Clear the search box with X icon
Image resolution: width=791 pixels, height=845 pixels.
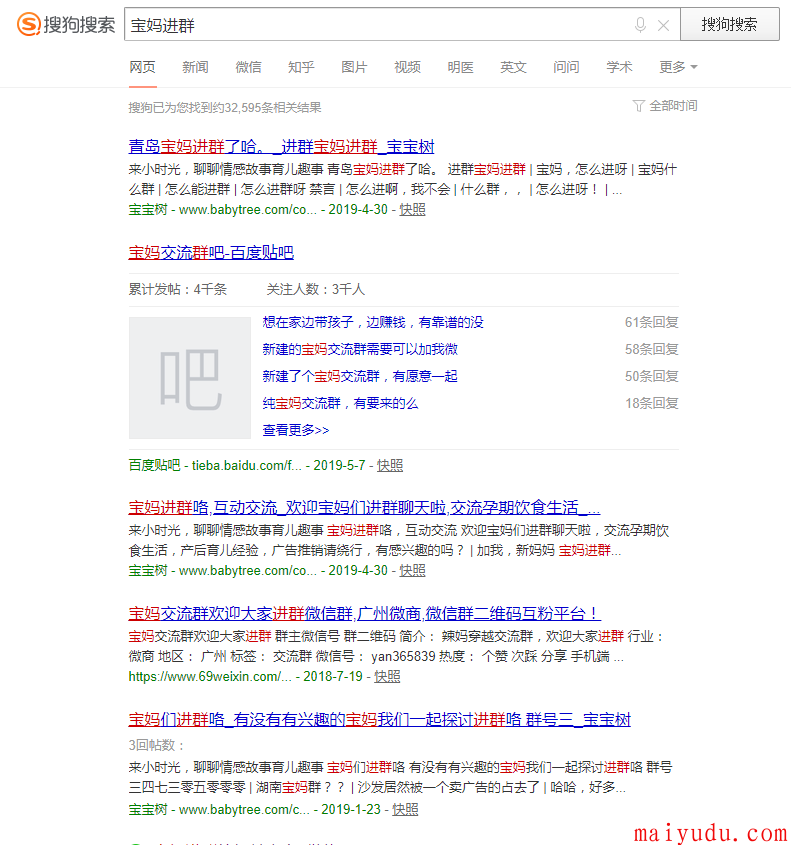coord(663,25)
